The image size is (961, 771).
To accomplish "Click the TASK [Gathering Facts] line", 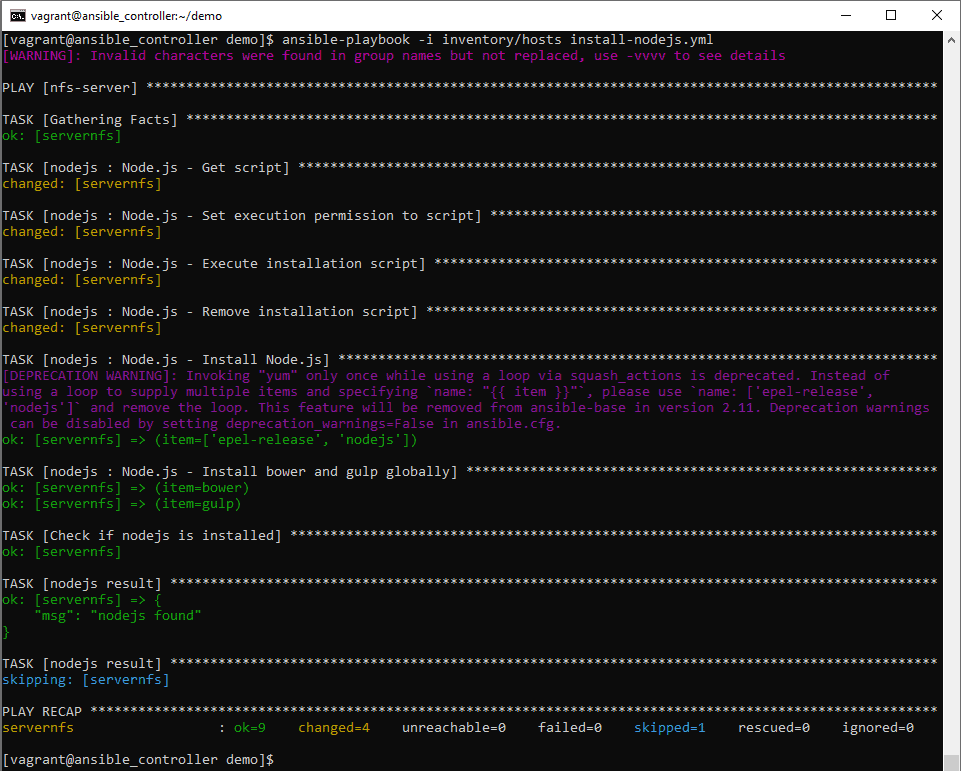I will [x=90, y=119].
